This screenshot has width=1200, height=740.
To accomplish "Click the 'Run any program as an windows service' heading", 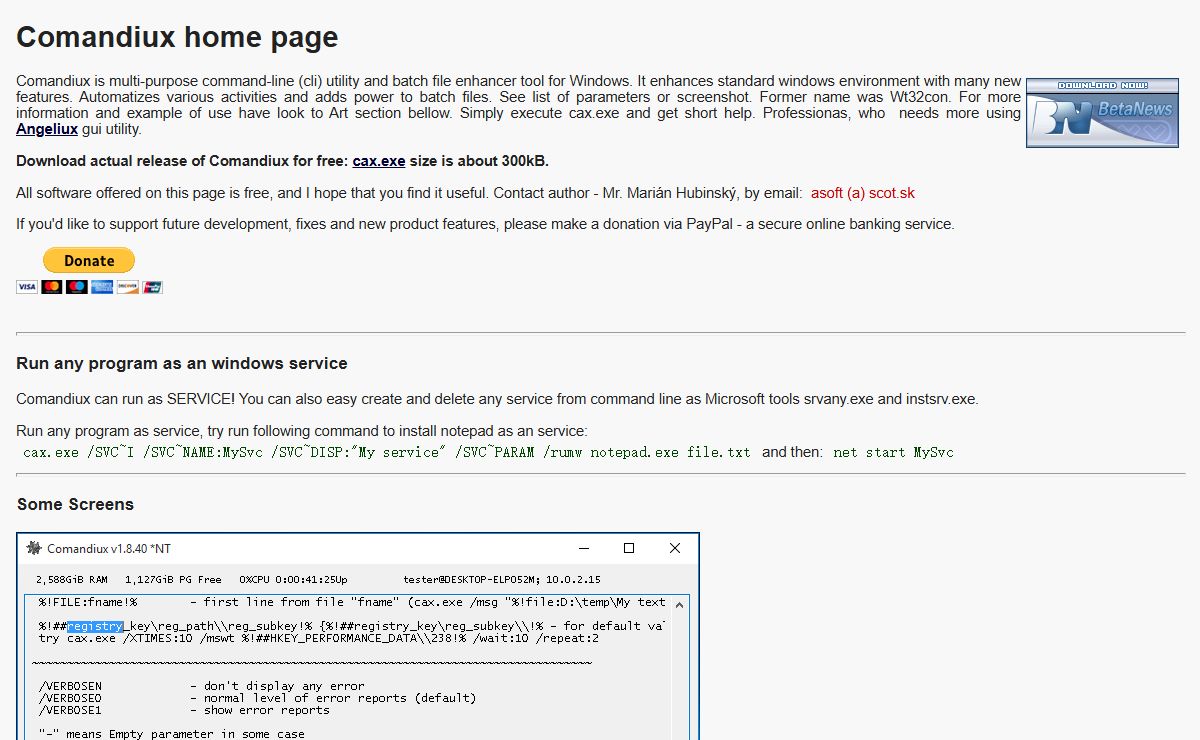I will point(182,363).
